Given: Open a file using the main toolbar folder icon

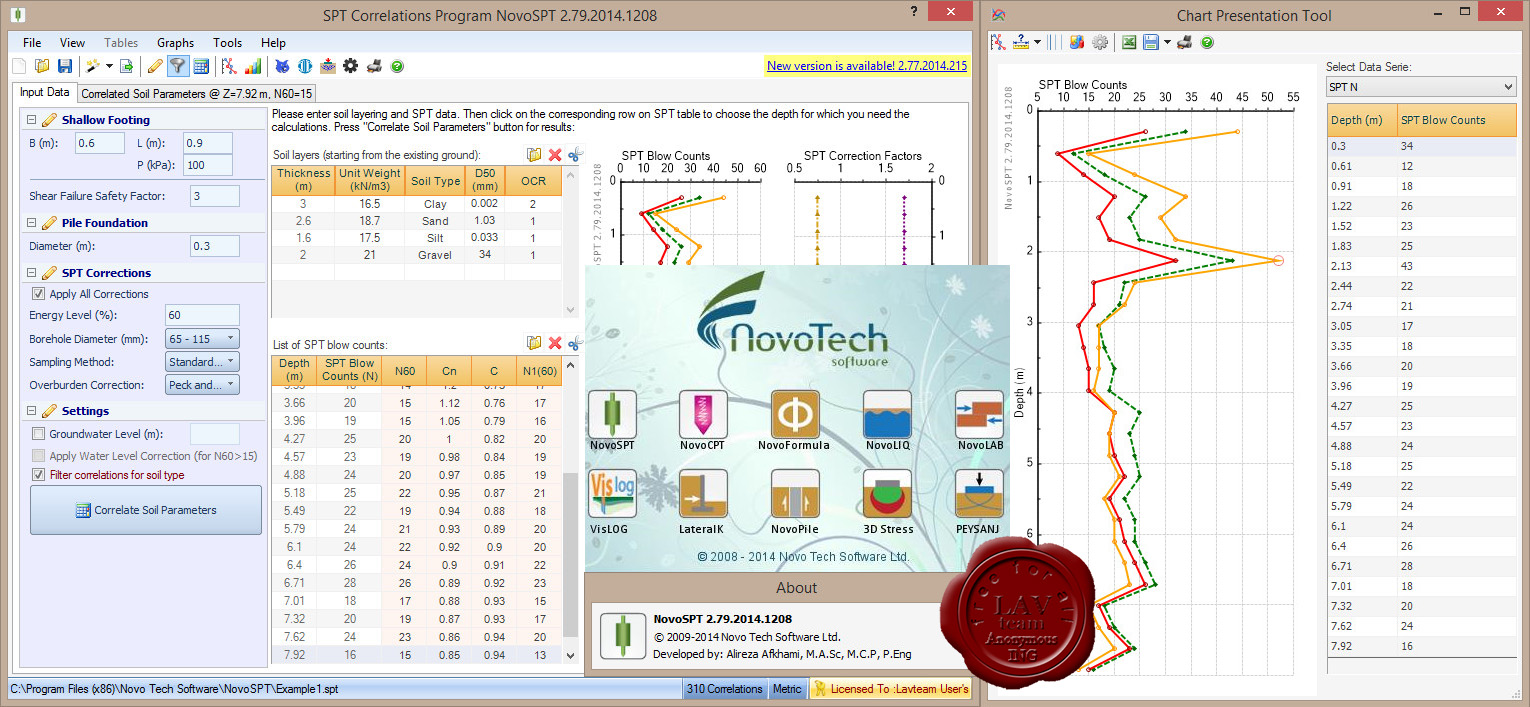Looking at the screenshot, I should (41, 66).
